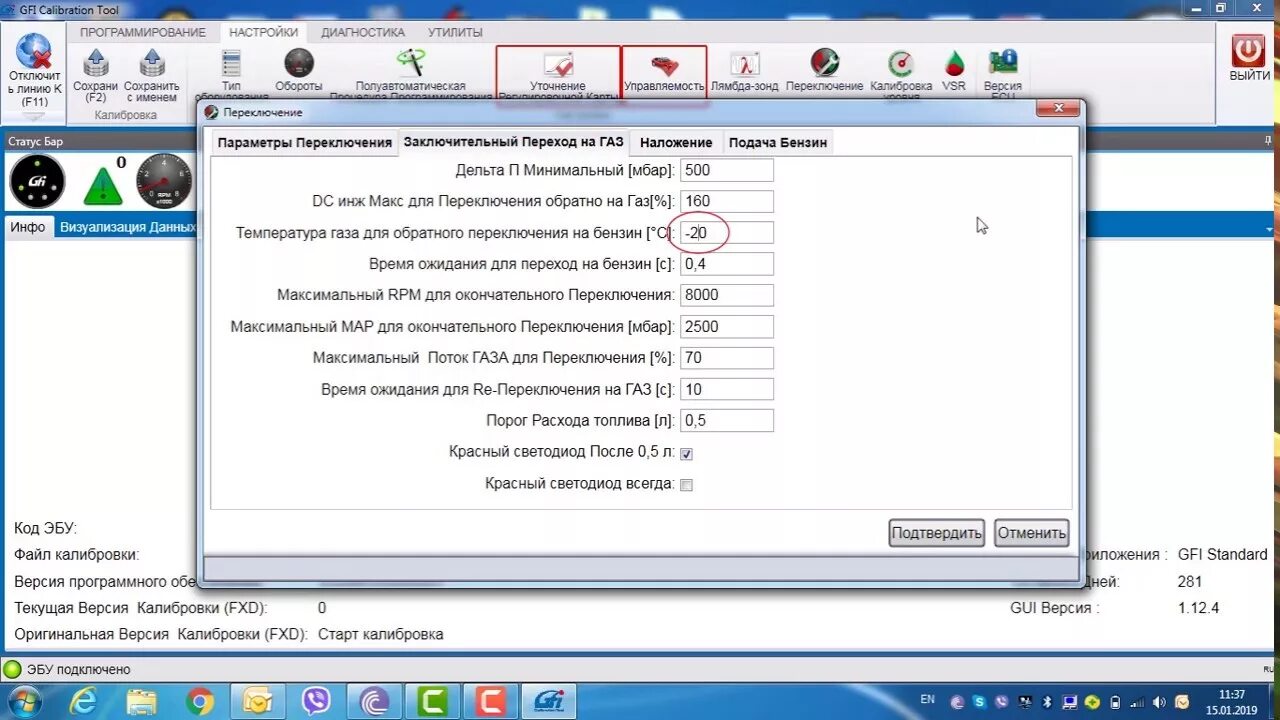Open the Визуализация Данных tab
This screenshot has width=1280, height=720.
click(x=127, y=227)
